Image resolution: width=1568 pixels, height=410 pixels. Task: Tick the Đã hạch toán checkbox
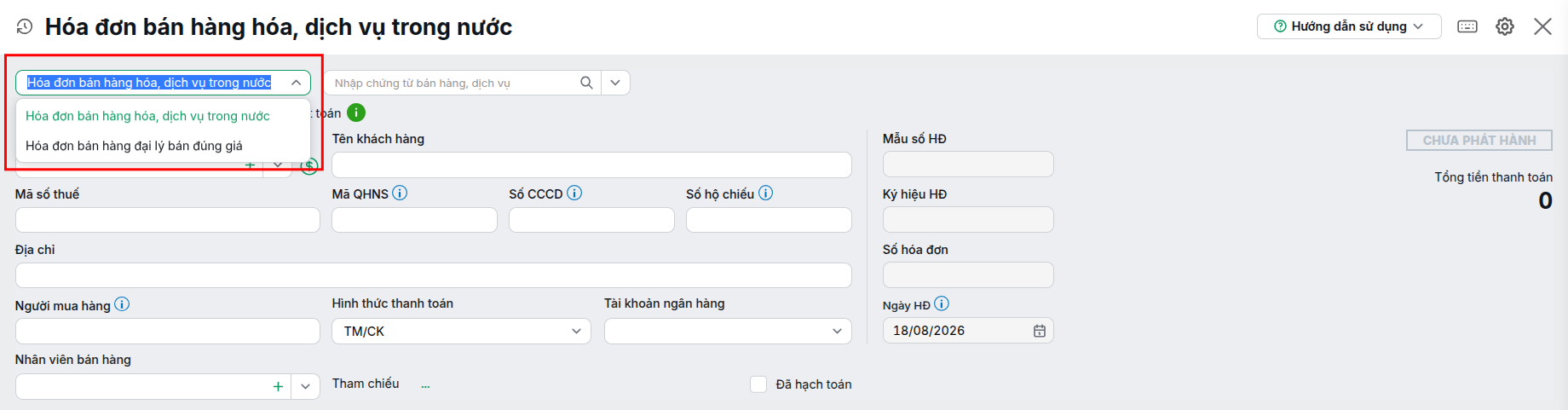758,384
